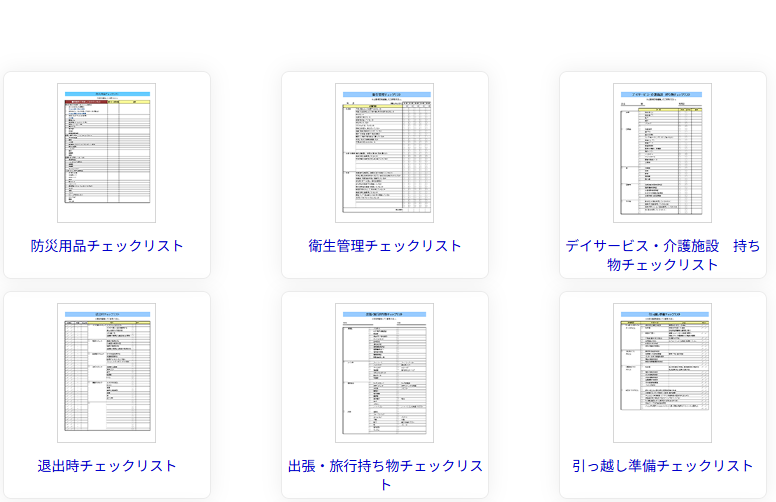Click the 衛生管理チェックリスト link
The height and width of the screenshot is (502, 776).
(385, 246)
